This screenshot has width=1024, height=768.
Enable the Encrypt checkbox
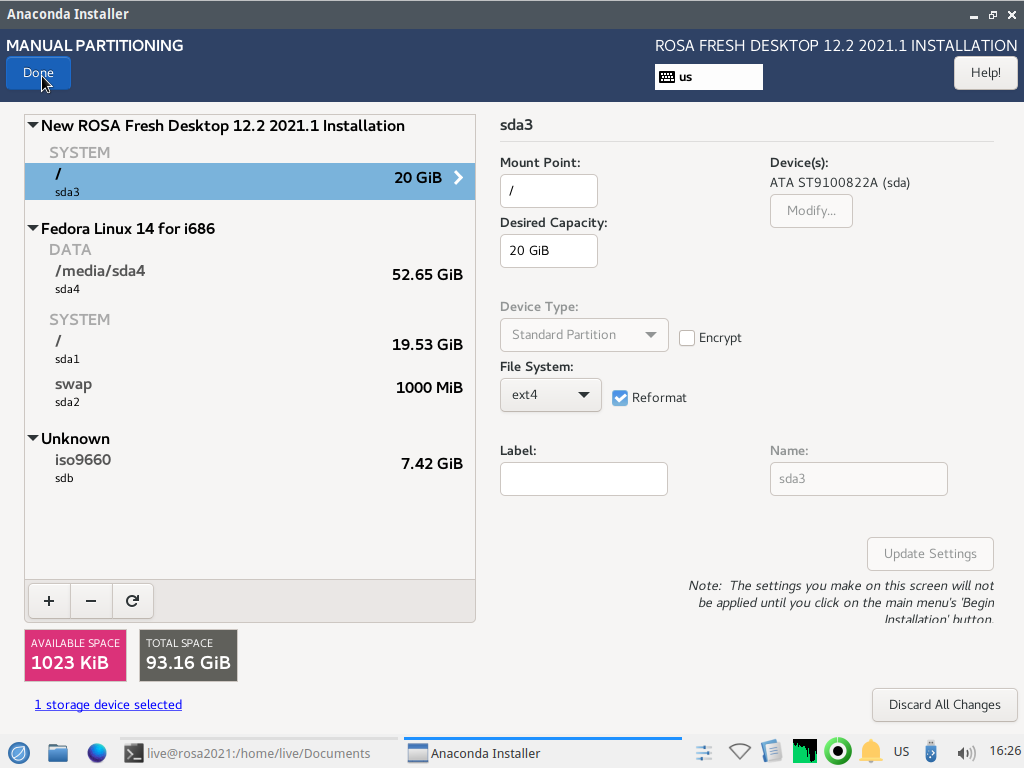tap(687, 338)
